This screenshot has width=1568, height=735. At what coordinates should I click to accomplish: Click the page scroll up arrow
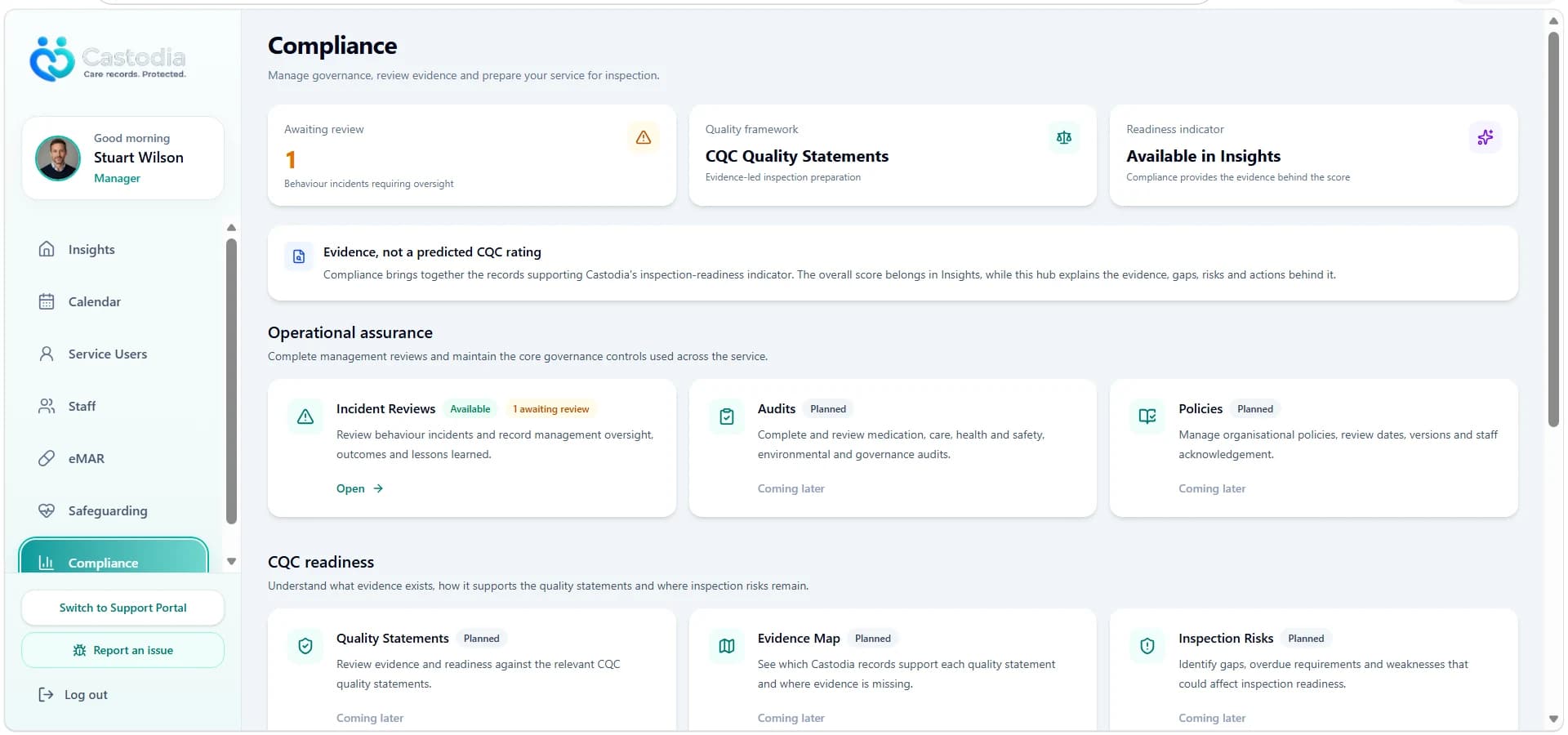(x=1553, y=21)
